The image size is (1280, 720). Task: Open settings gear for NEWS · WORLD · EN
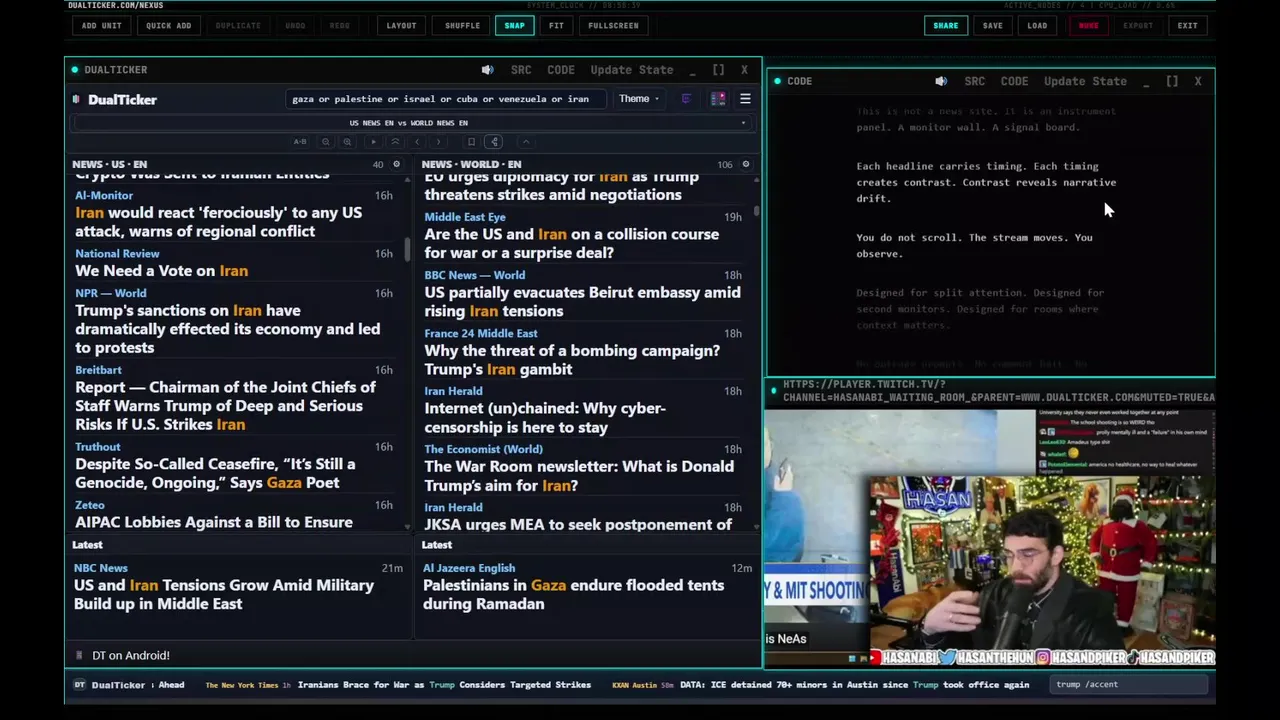[745, 164]
